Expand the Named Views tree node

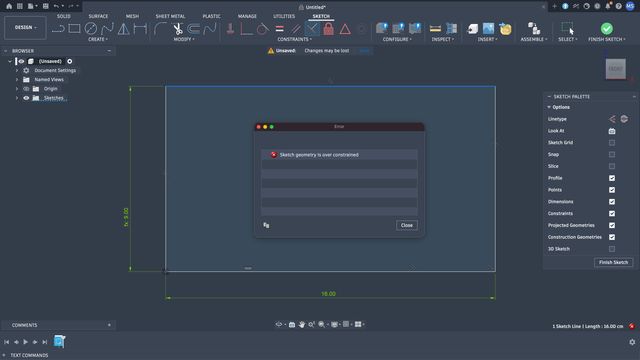[x=17, y=80]
